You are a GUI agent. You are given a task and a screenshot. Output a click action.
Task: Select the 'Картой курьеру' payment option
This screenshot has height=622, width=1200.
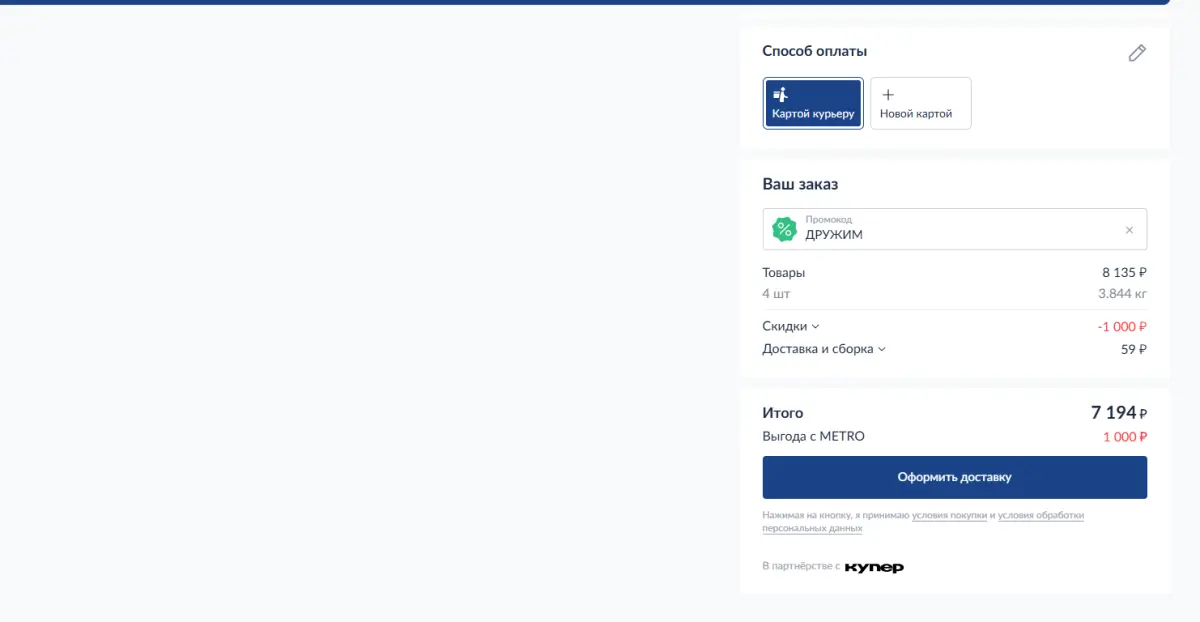(813, 103)
